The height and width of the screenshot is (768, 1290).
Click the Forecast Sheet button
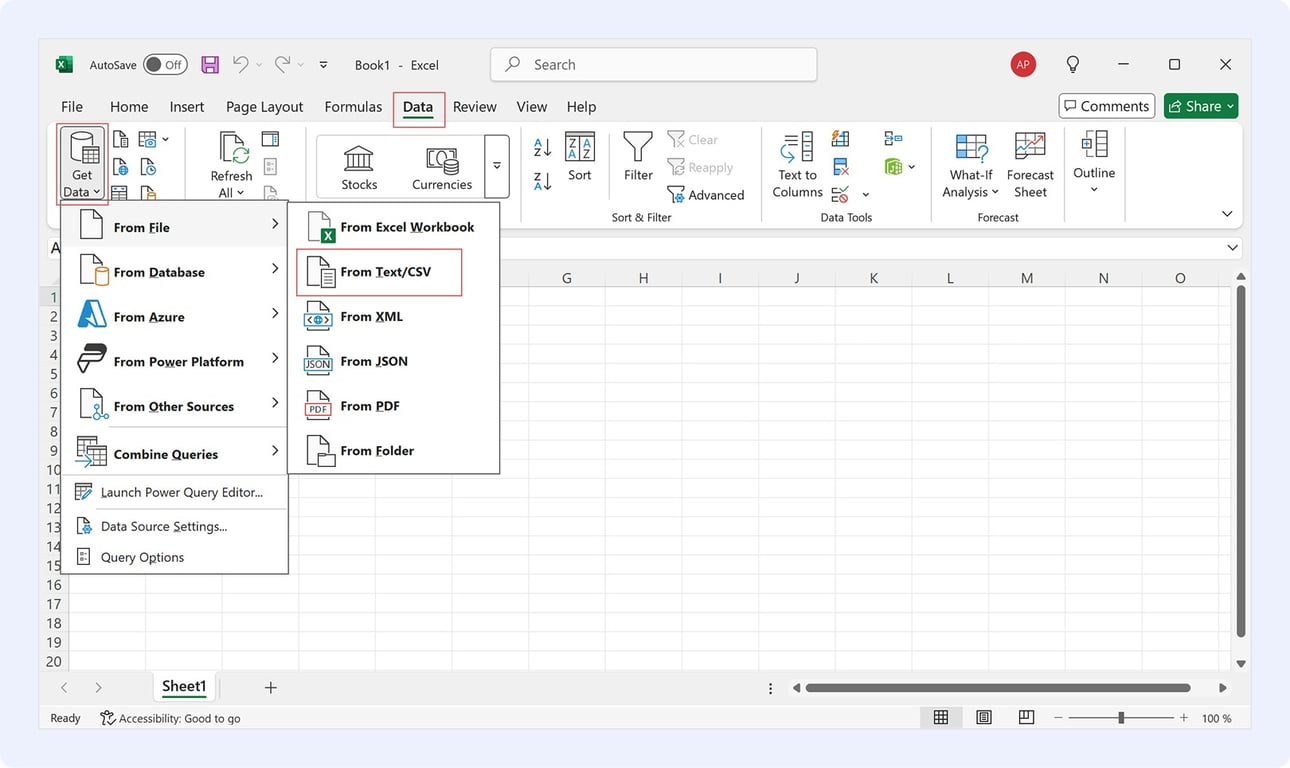coord(1030,164)
